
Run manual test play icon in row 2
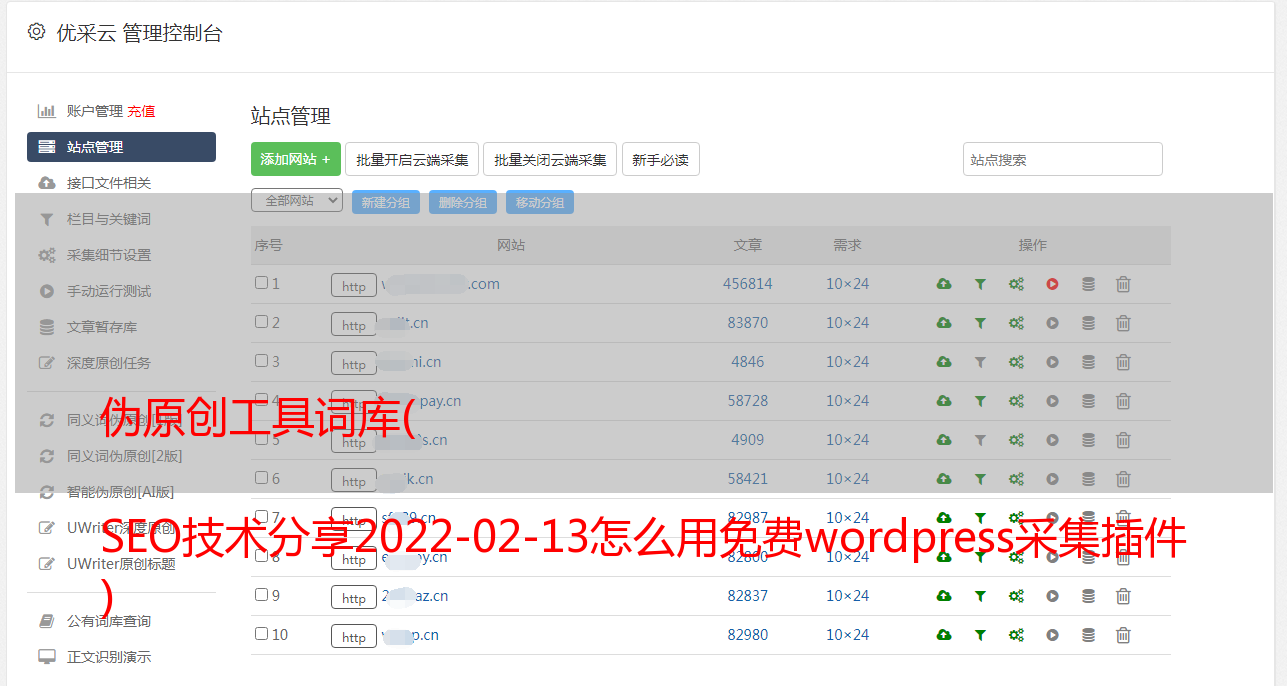1052,323
